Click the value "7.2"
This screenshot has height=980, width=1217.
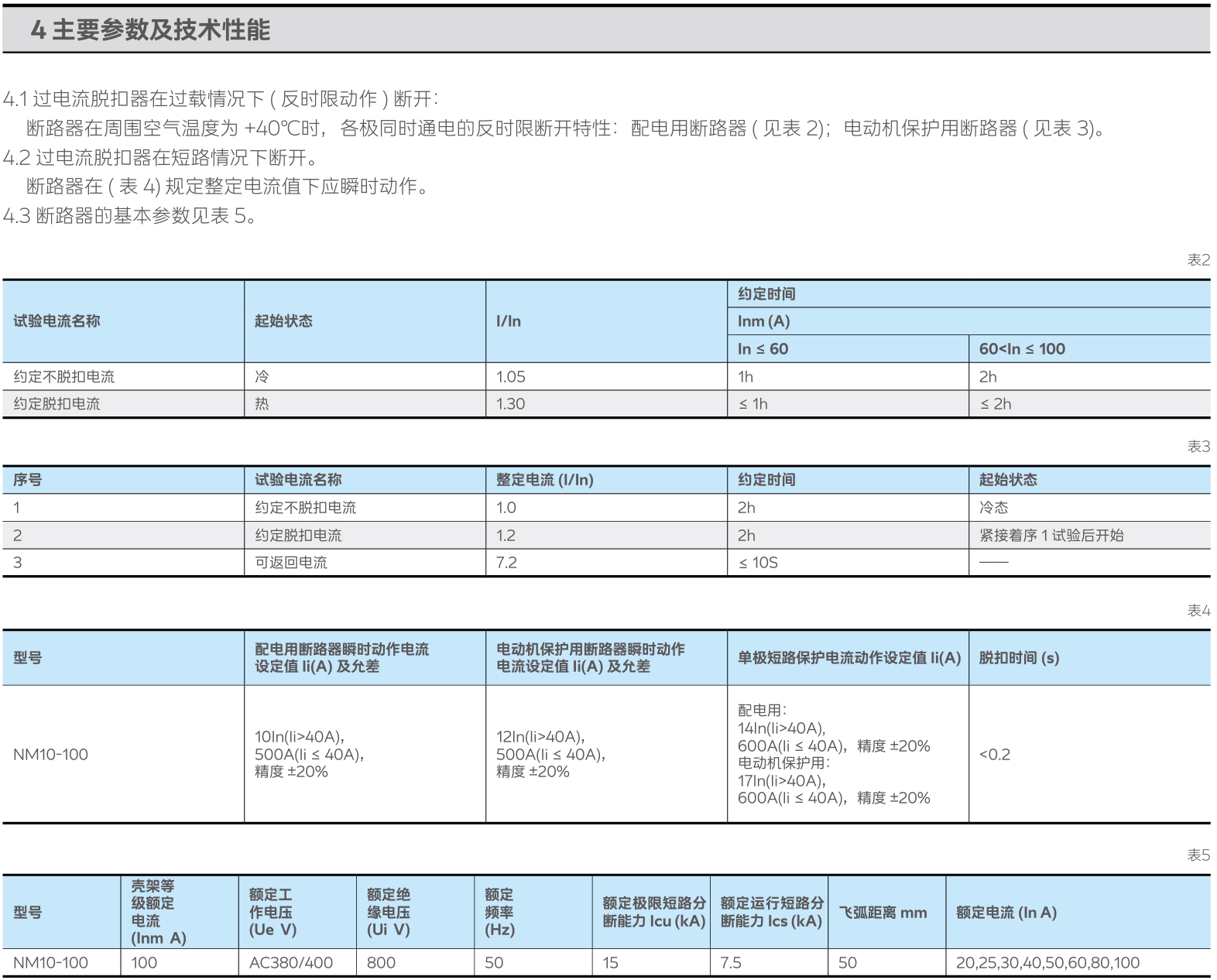pyautogui.click(x=506, y=563)
